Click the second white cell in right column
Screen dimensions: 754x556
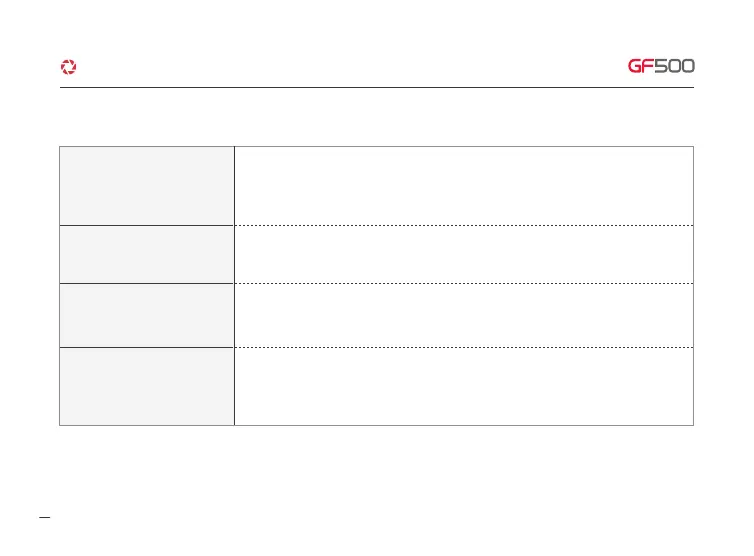pos(464,255)
